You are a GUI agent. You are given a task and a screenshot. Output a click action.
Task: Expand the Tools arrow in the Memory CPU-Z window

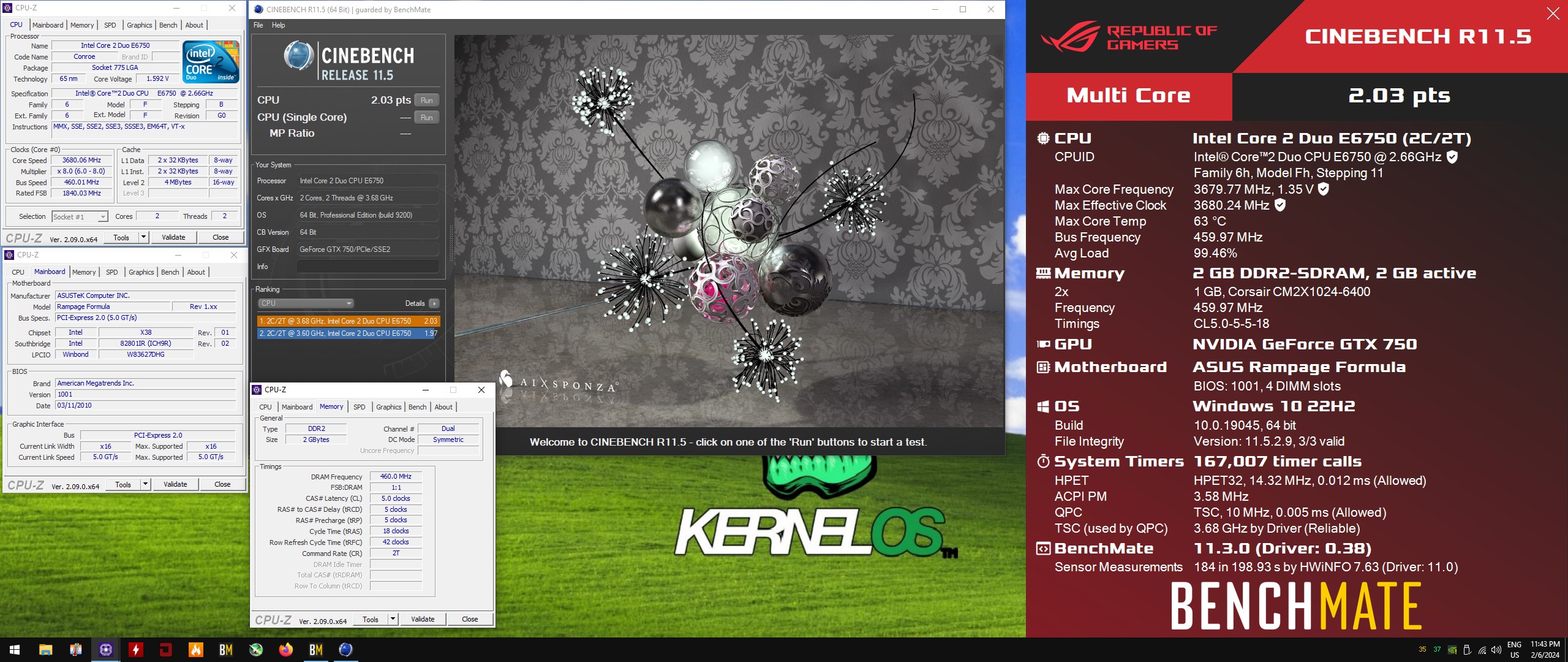[x=393, y=619]
